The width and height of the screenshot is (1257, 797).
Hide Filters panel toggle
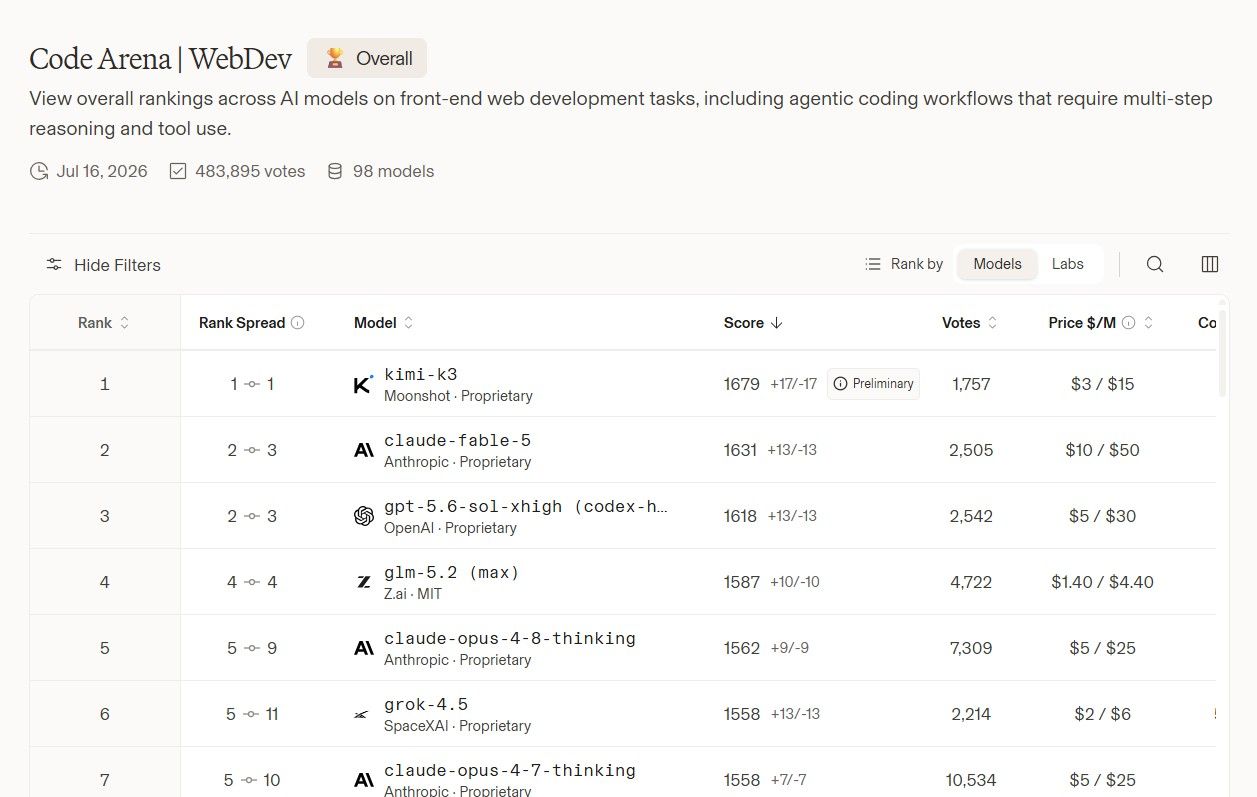(x=103, y=265)
